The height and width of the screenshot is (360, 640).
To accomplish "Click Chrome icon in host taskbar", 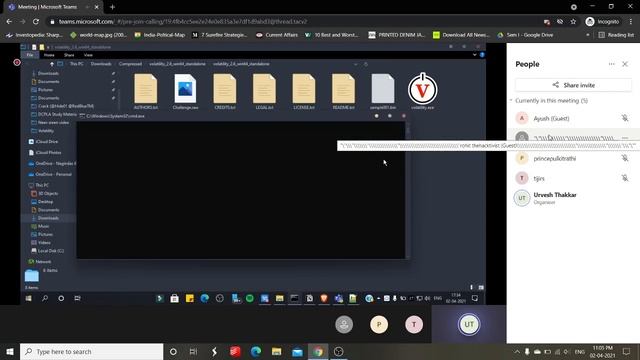I will pyautogui.click(x=318, y=351).
